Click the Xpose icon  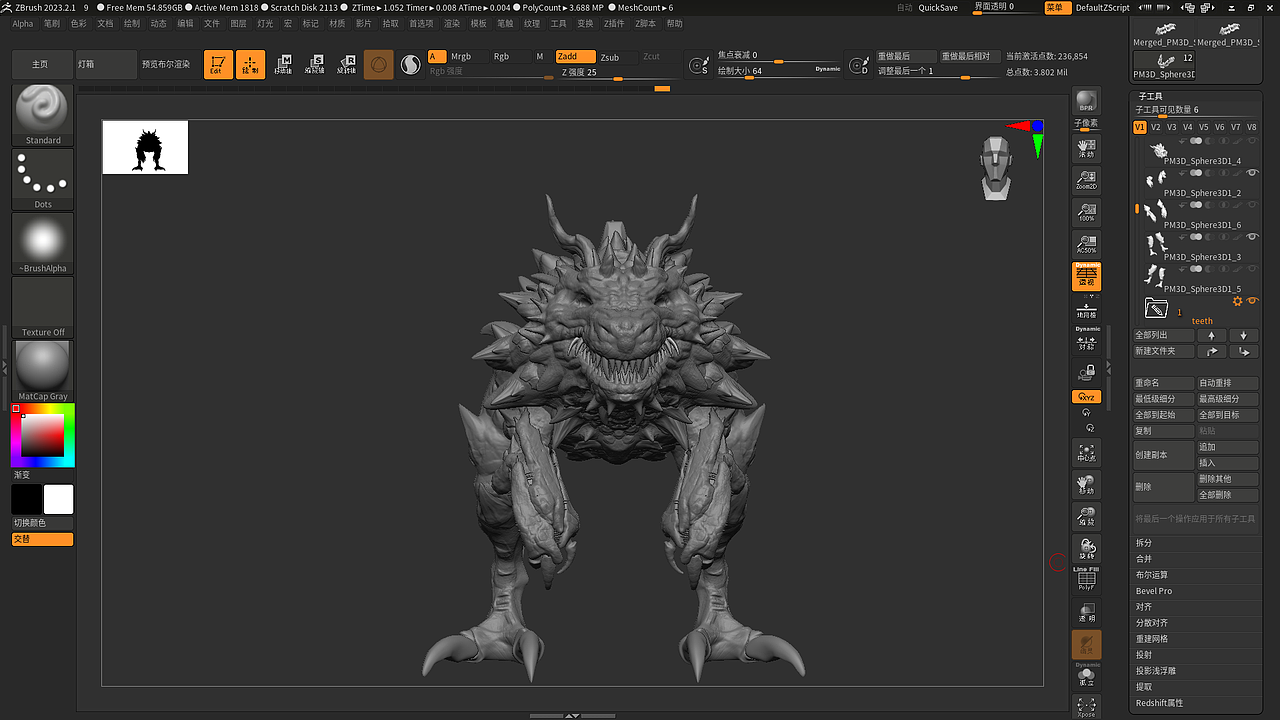point(1086,707)
